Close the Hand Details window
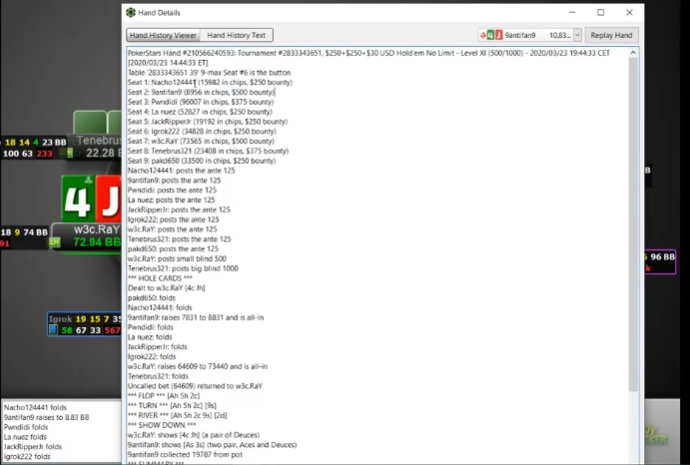The height and width of the screenshot is (465, 690). (x=629, y=12)
